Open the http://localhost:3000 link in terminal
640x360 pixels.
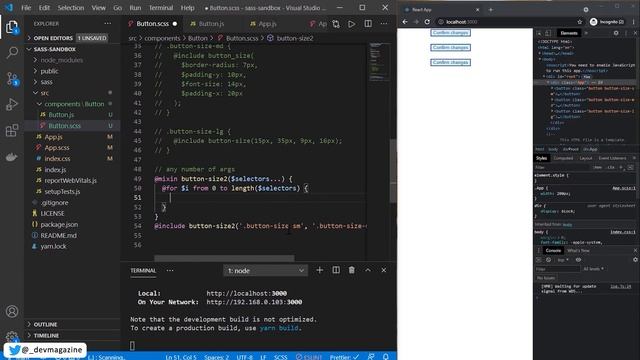(247, 293)
